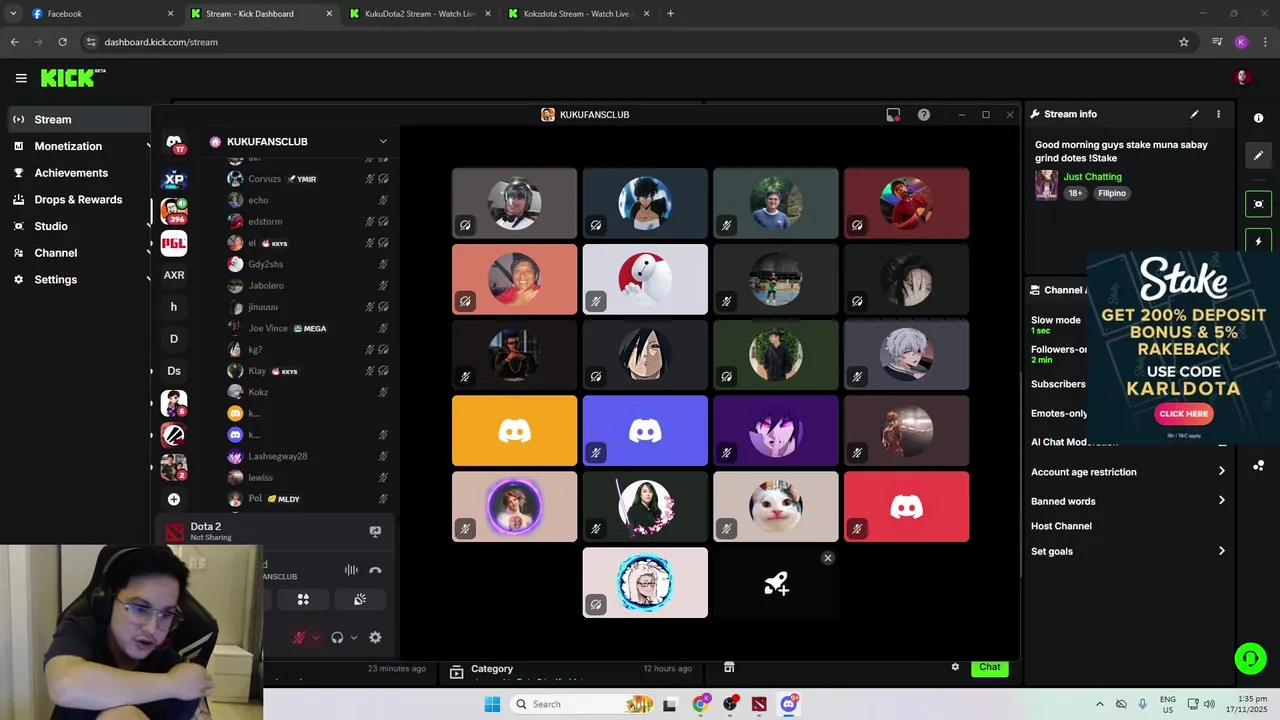Open Discord direct messages home icon
Image resolution: width=1280 pixels, height=720 pixels.
(174, 144)
